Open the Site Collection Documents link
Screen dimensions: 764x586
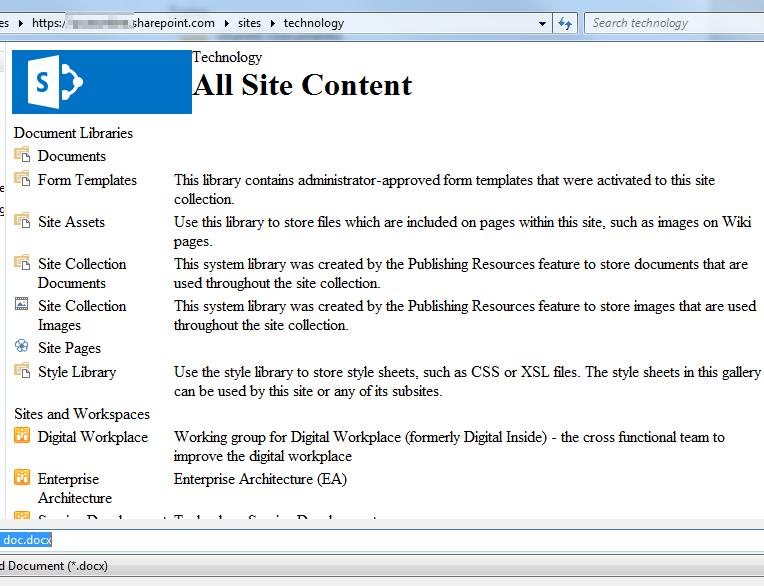tap(82, 273)
